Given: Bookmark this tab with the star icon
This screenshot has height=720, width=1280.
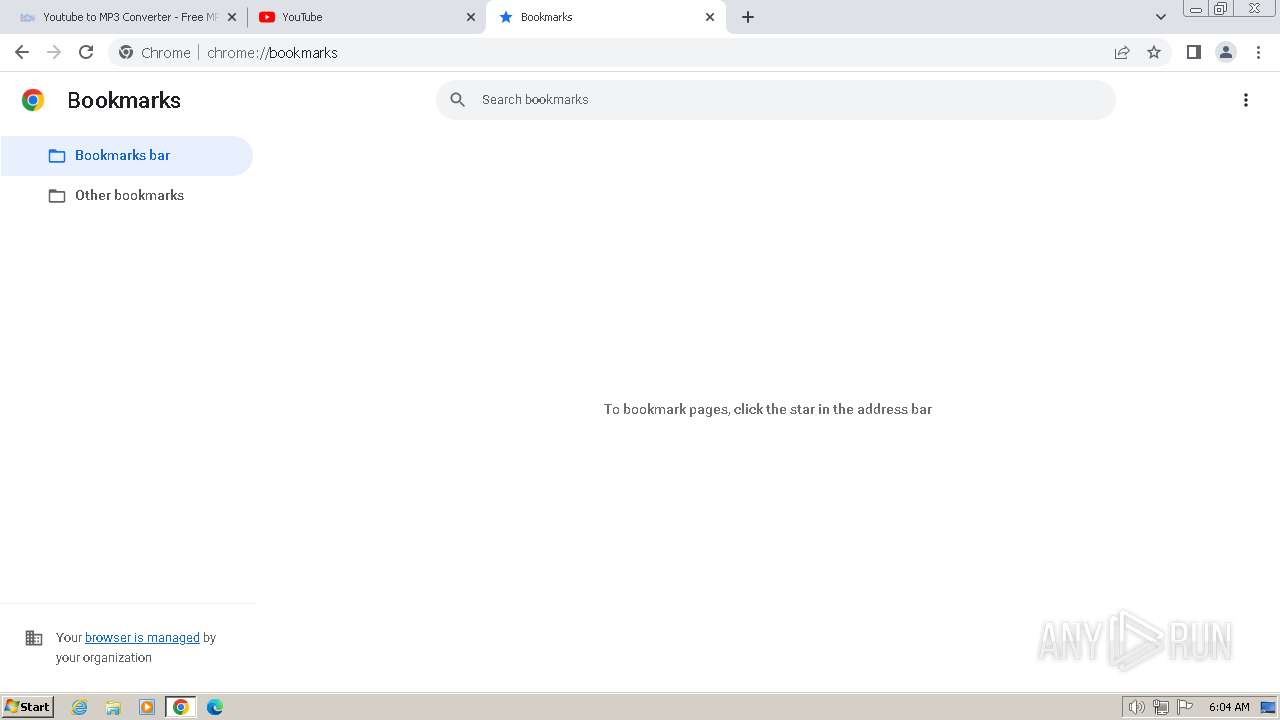Looking at the screenshot, I should tap(1154, 52).
